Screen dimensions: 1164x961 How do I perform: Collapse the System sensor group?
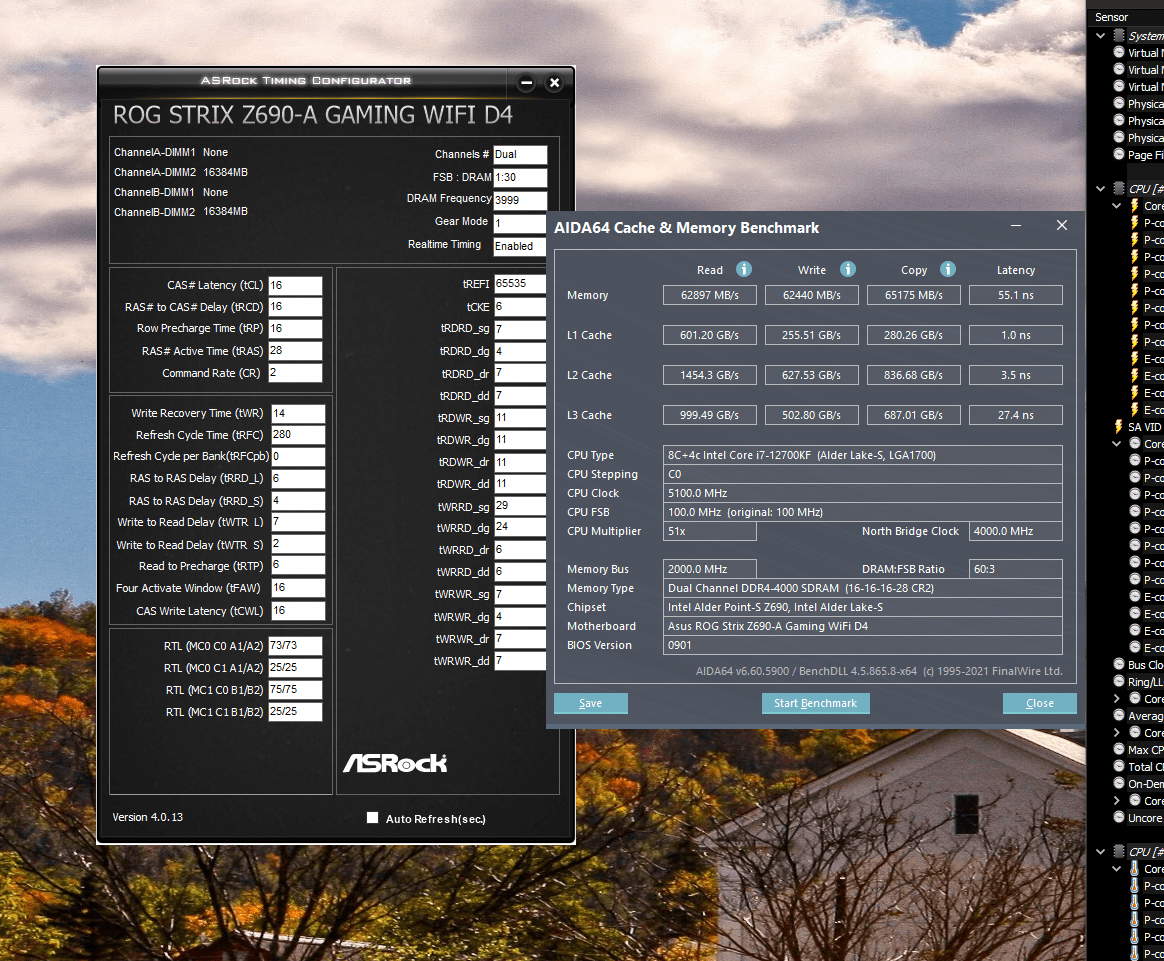point(1101,36)
